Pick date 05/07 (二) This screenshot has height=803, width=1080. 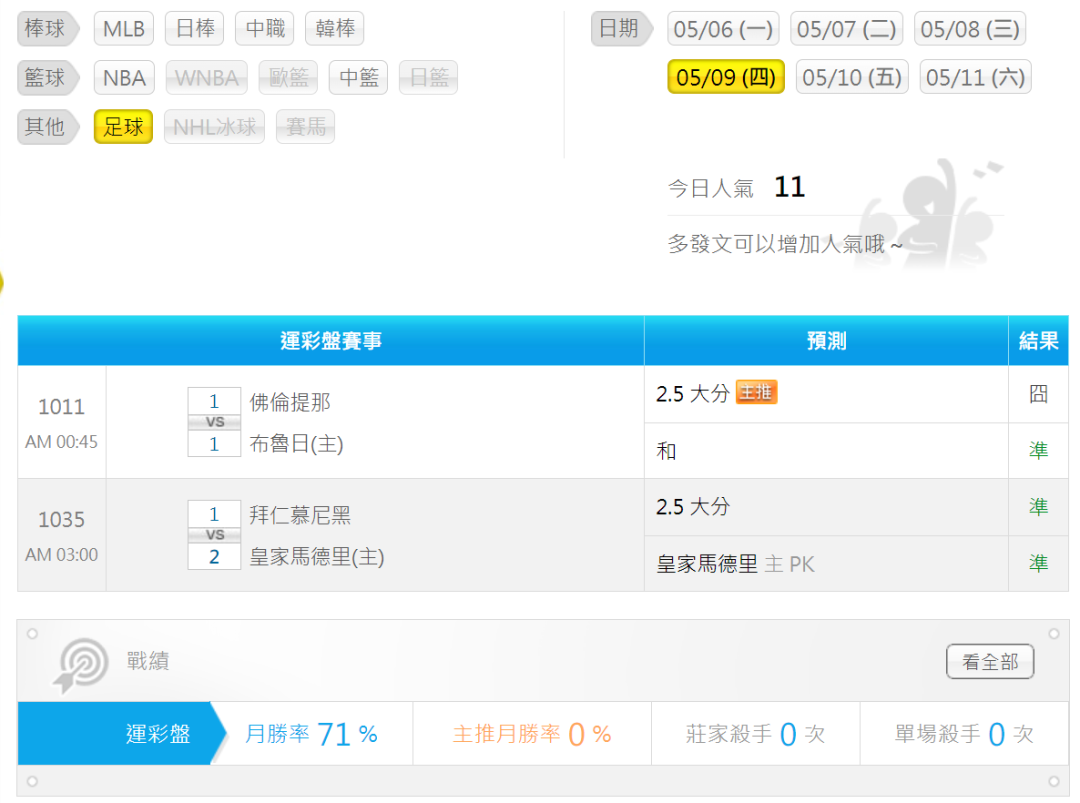pyautogui.click(x=847, y=29)
